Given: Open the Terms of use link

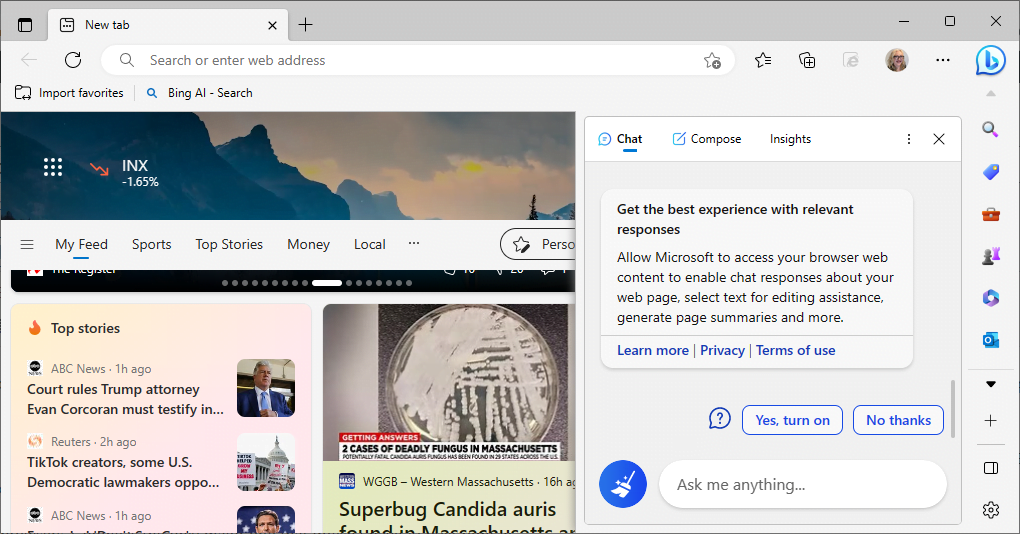Looking at the screenshot, I should tap(795, 351).
